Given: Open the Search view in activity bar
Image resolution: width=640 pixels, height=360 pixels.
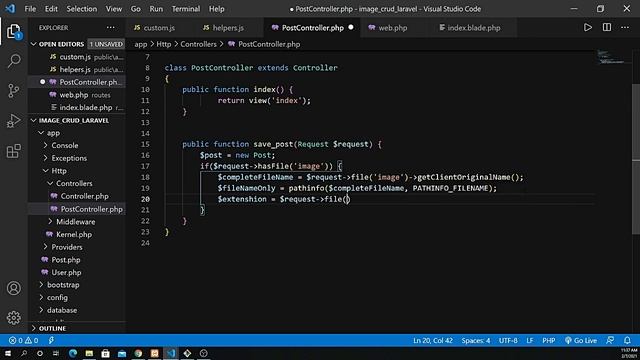Looking at the screenshot, I should pyautogui.click(x=13, y=61).
